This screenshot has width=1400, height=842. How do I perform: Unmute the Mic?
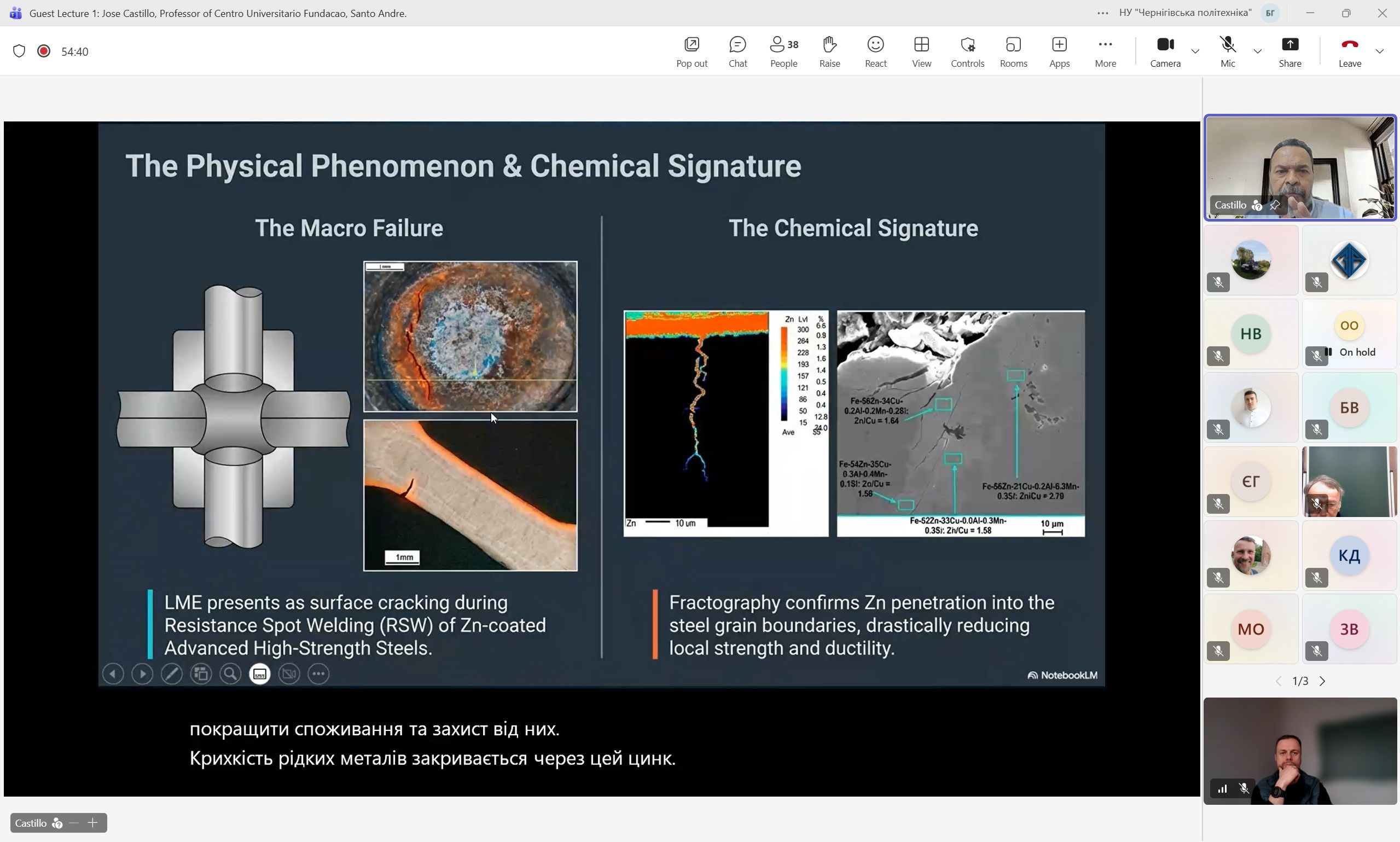(x=1228, y=51)
